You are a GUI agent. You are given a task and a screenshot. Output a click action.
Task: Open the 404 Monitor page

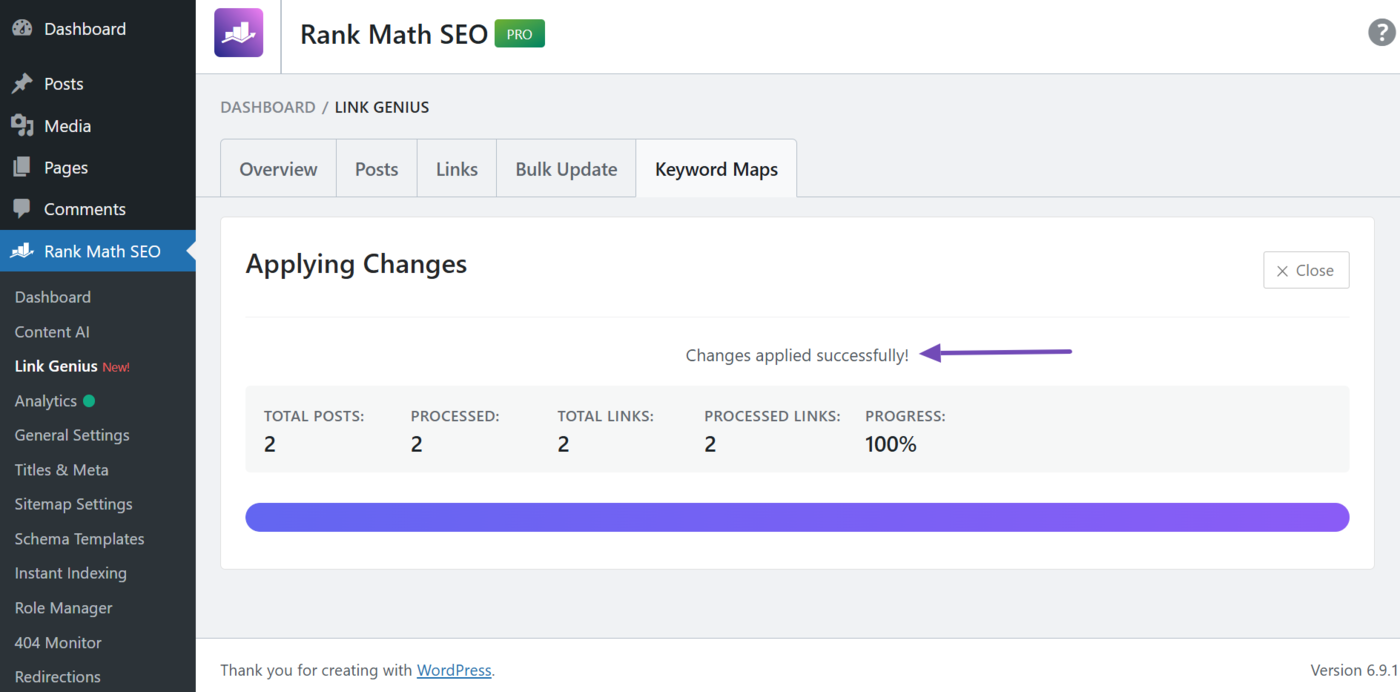pyautogui.click(x=58, y=643)
